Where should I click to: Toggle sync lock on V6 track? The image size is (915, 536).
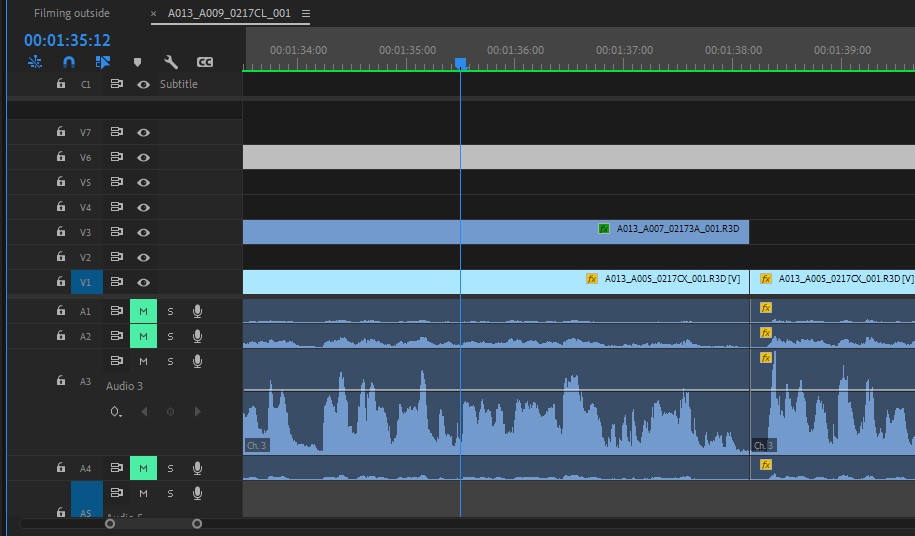(117, 157)
